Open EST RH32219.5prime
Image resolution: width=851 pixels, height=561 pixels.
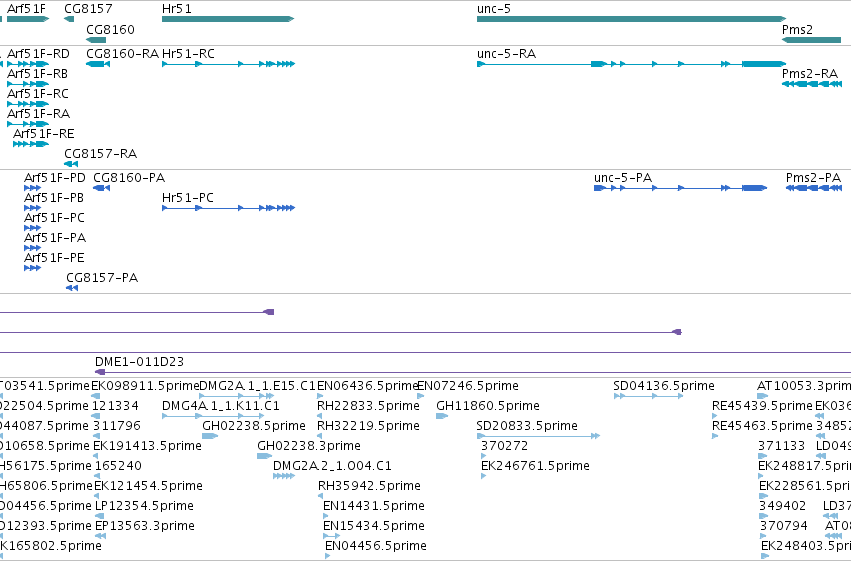(x=368, y=426)
